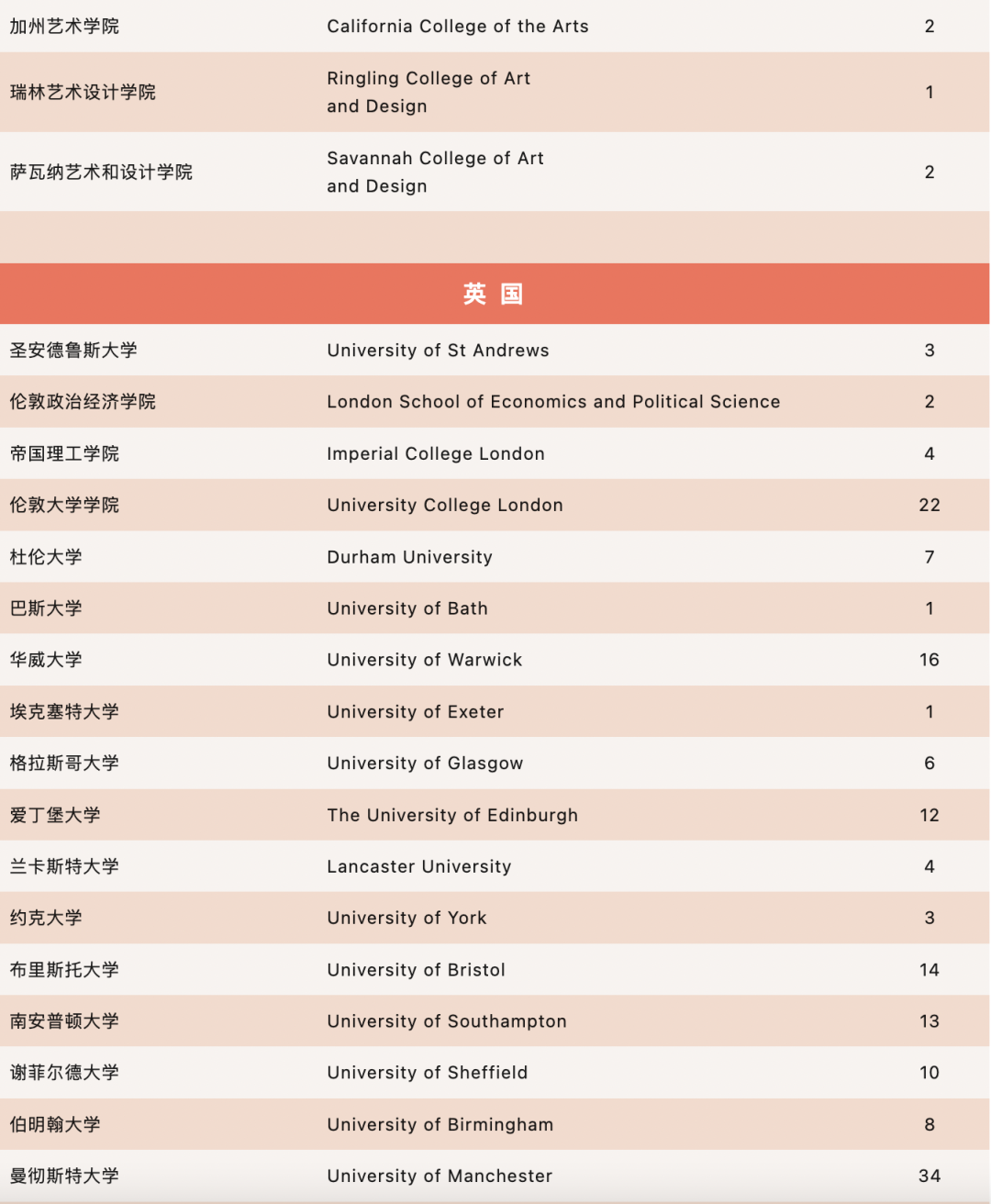
Task: Click the count 34 for University of Manchester
Action: 930,1177
